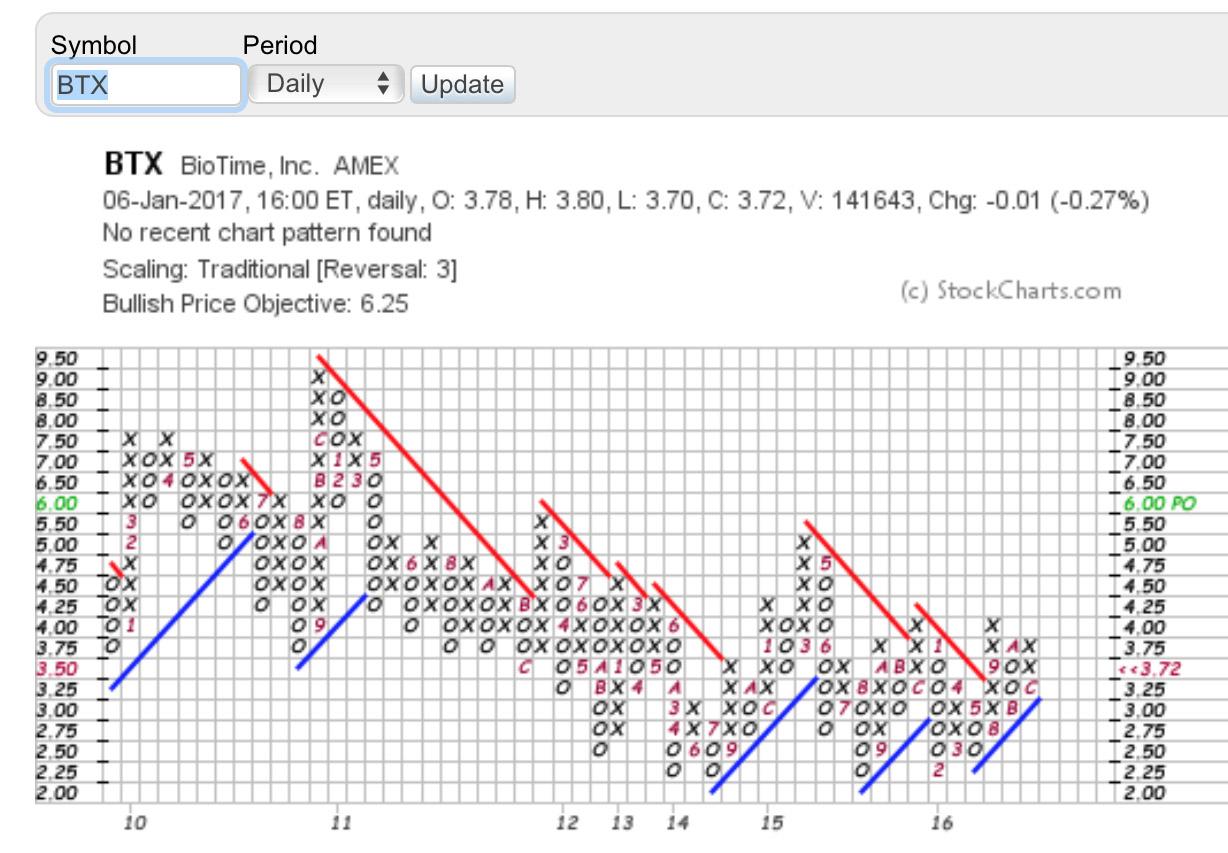Click the Symbol input field containing BTX

146,85
